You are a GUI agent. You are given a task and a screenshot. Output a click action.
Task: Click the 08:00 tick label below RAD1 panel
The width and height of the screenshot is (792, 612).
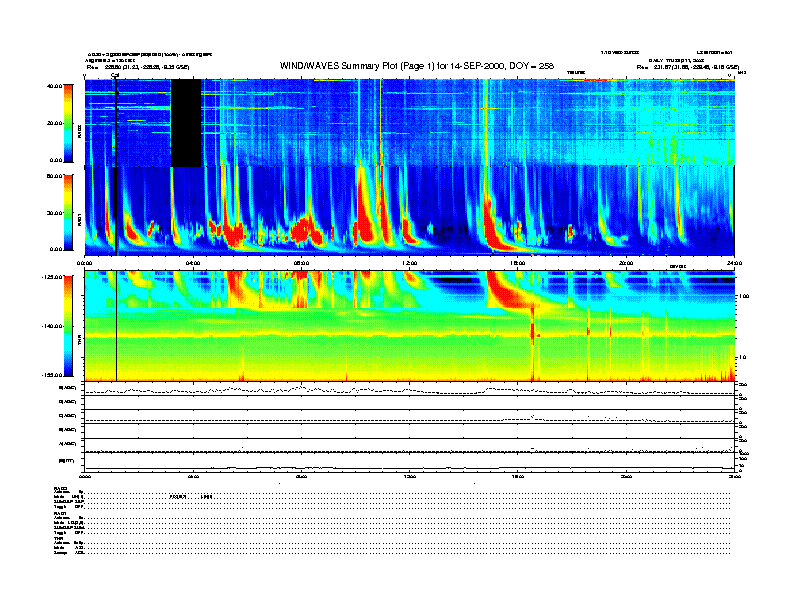click(301, 263)
